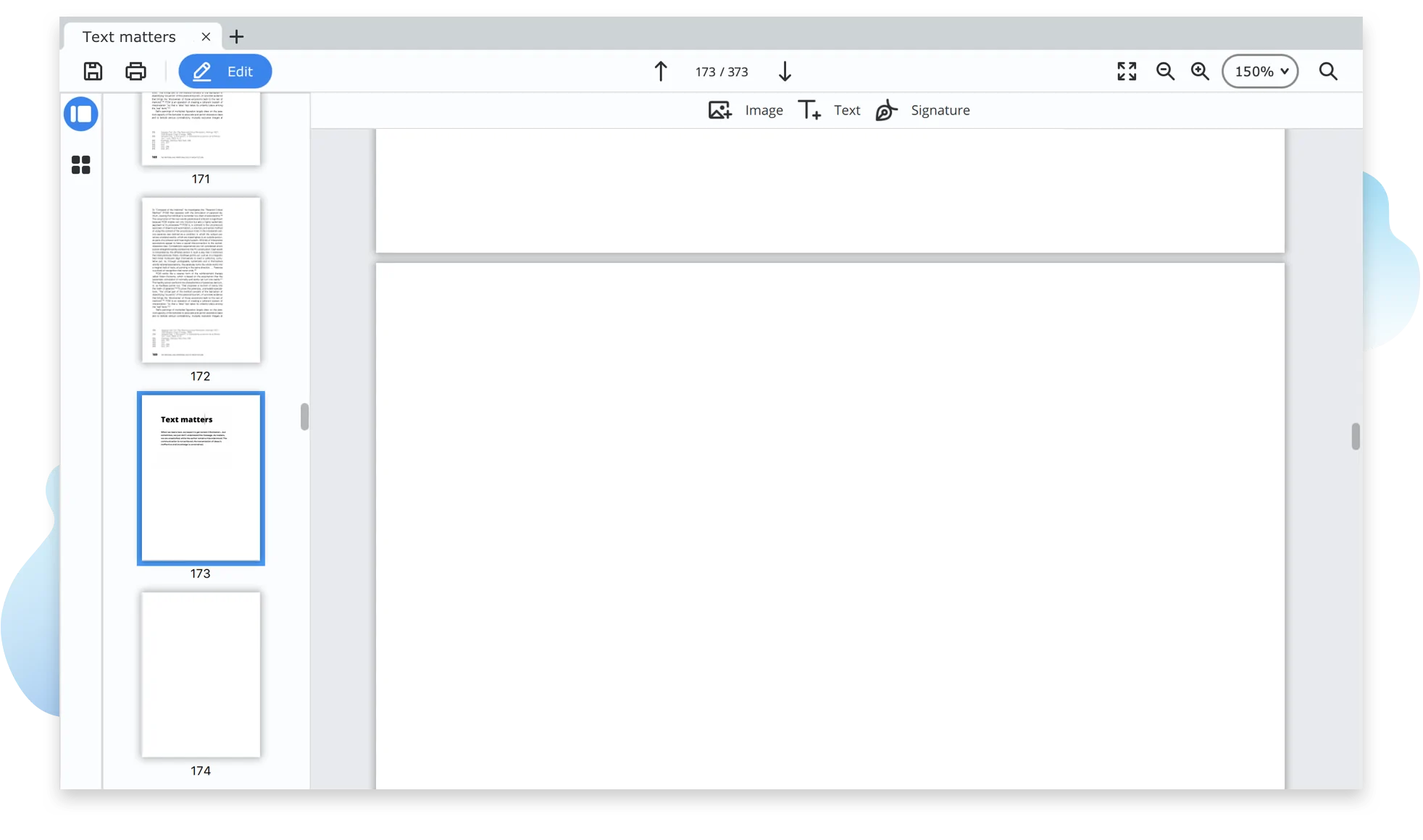
Task: Click the Image insert icon
Action: (x=720, y=110)
